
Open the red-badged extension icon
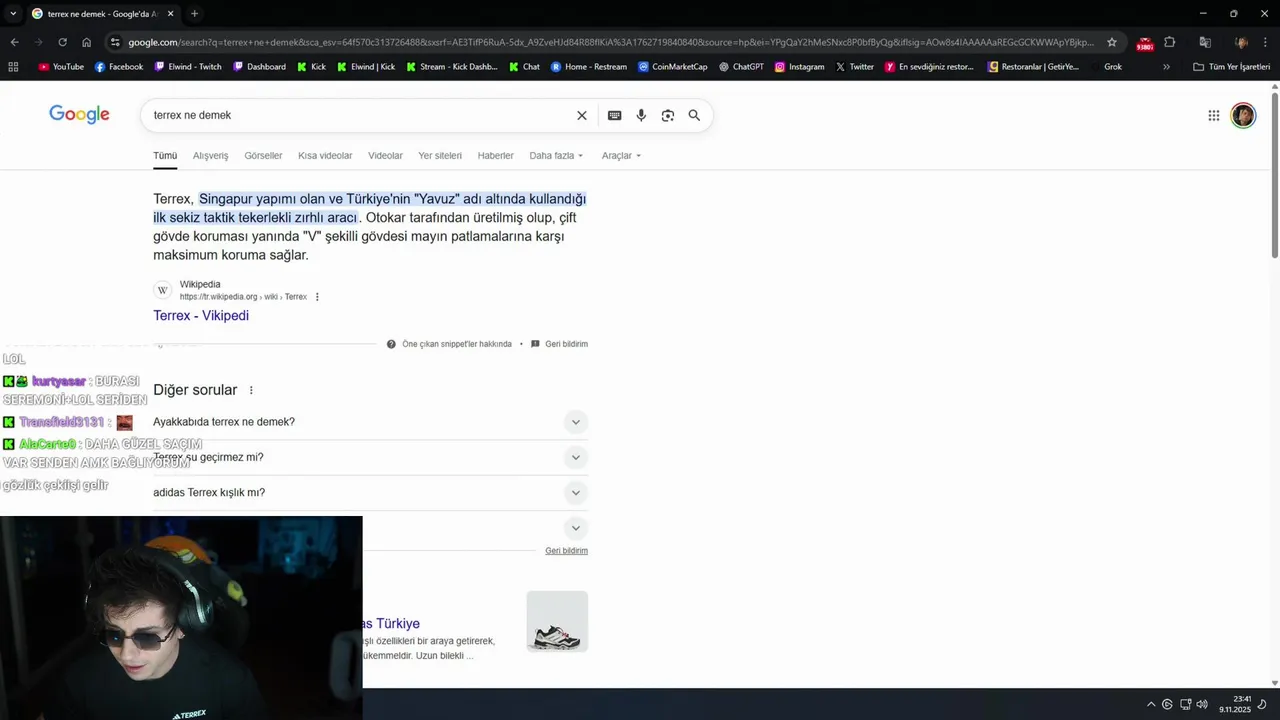(1145, 43)
